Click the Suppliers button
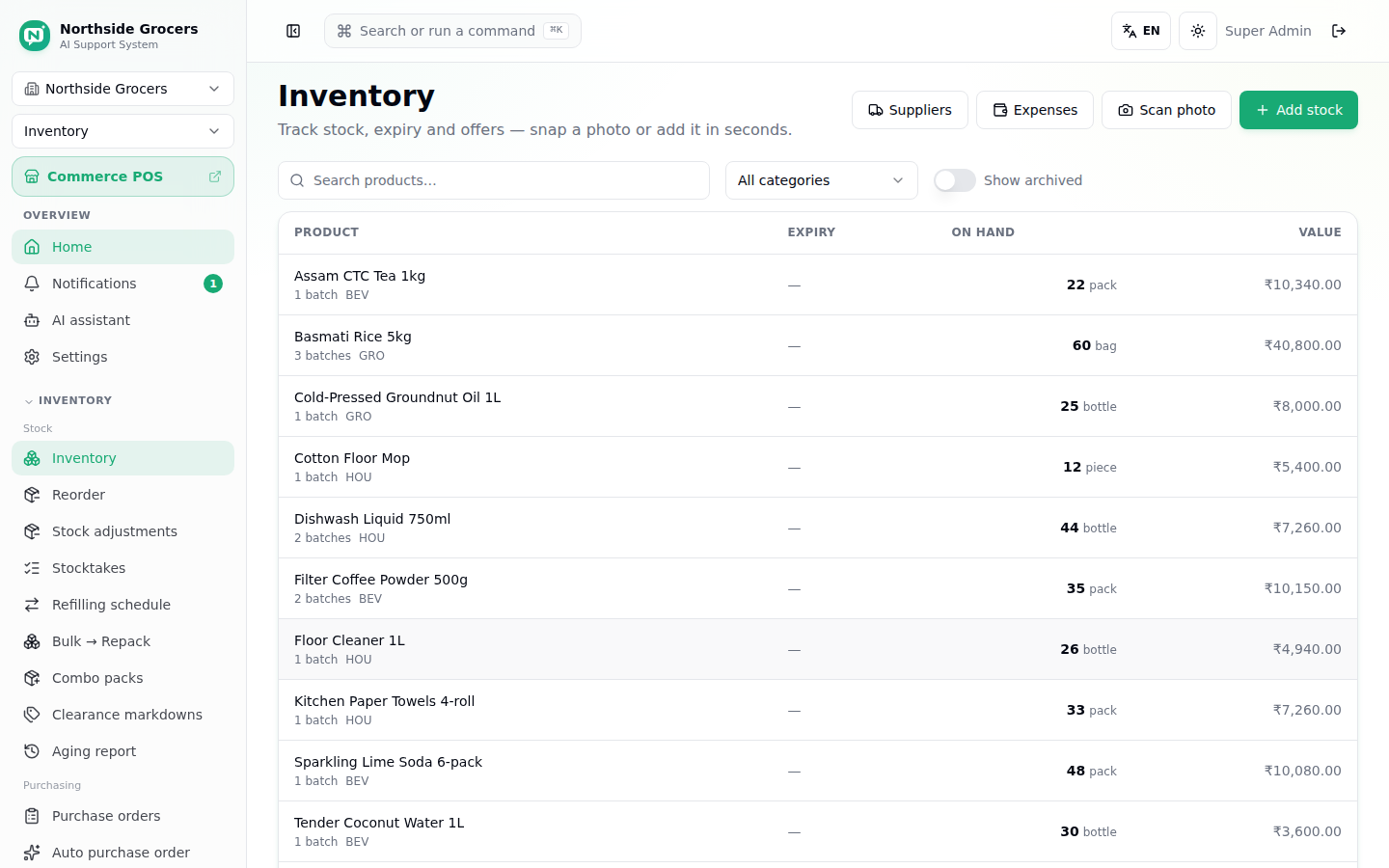The width and height of the screenshot is (1389, 868). (910, 110)
